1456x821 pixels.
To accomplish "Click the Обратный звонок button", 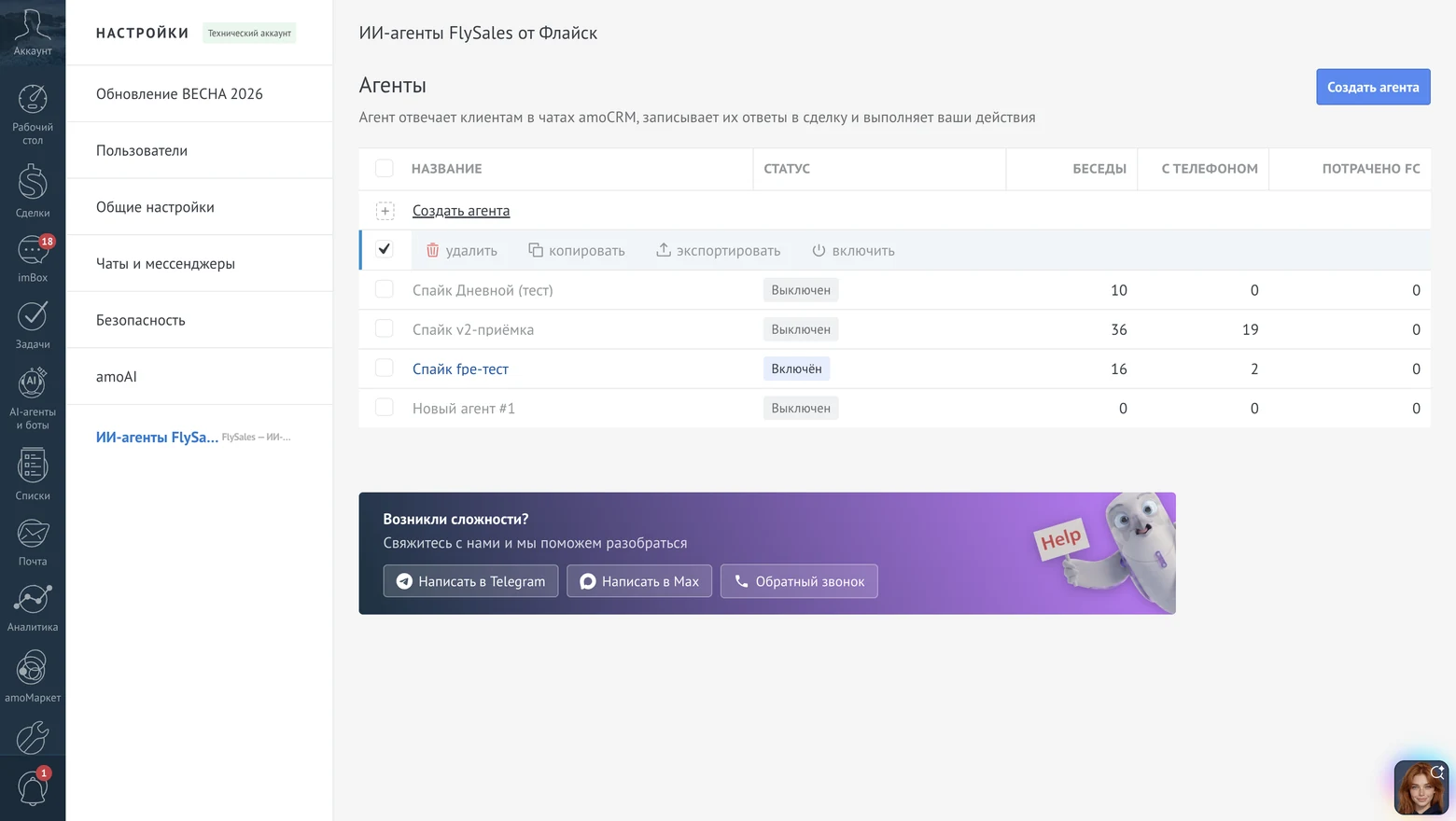I will (x=799, y=581).
